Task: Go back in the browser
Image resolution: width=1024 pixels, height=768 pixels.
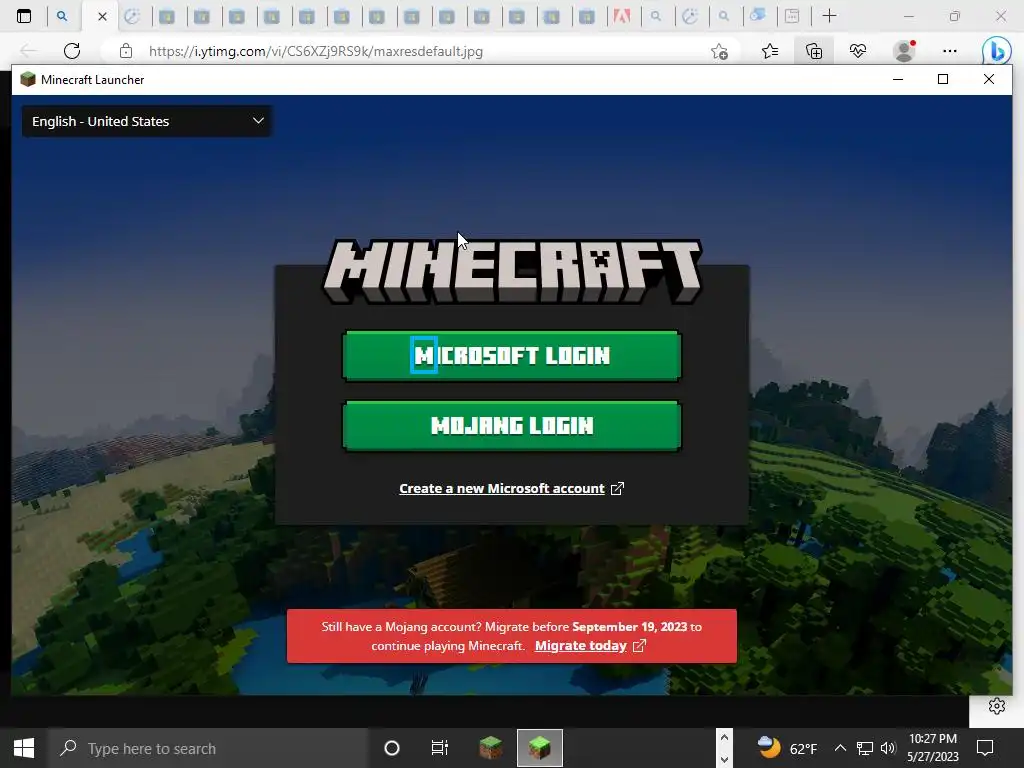Action: (x=28, y=51)
